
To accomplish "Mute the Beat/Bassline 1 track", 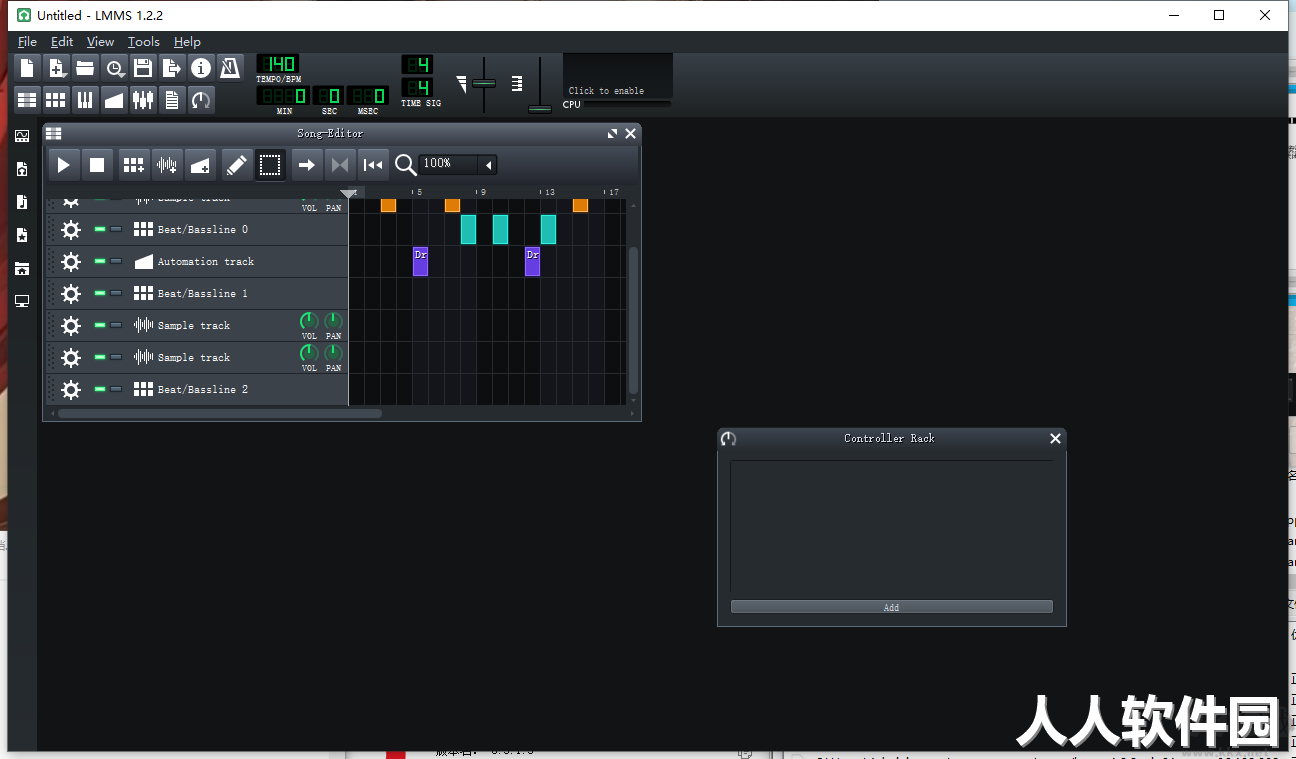I will click(100, 293).
